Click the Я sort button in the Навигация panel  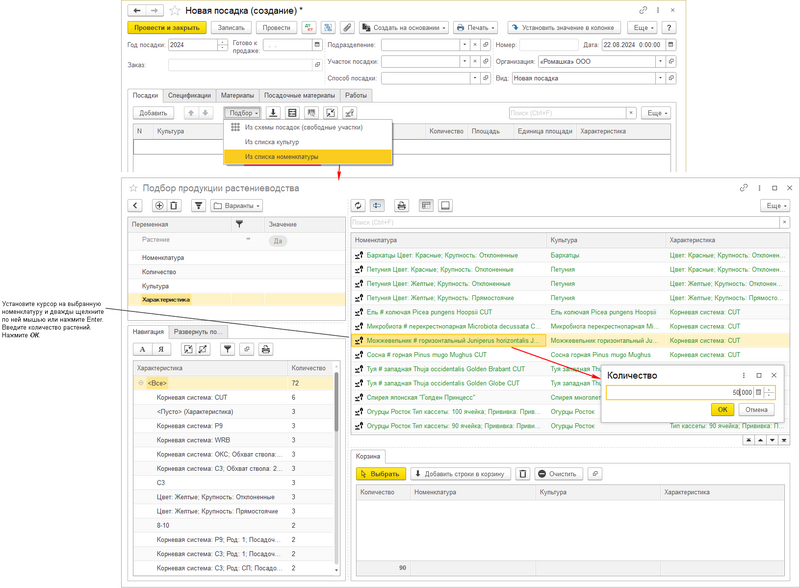160,349
